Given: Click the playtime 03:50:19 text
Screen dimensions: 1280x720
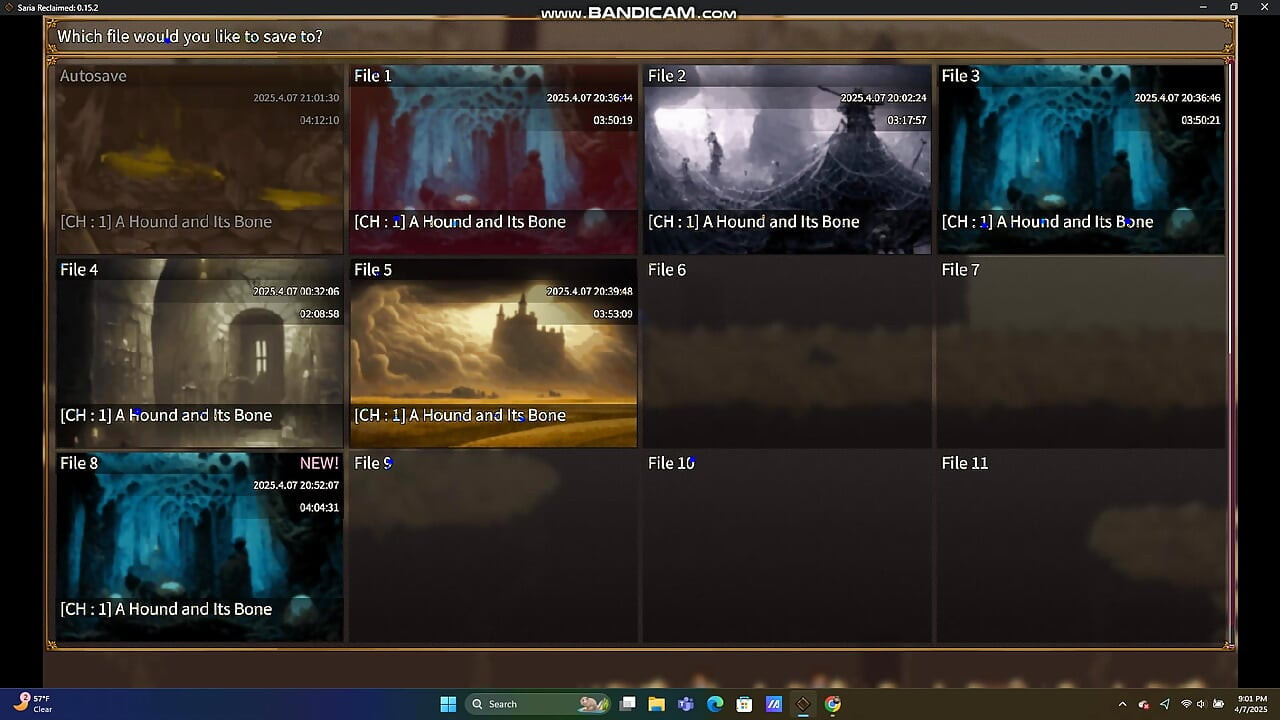Looking at the screenshot, I should (x=613, y=120).
